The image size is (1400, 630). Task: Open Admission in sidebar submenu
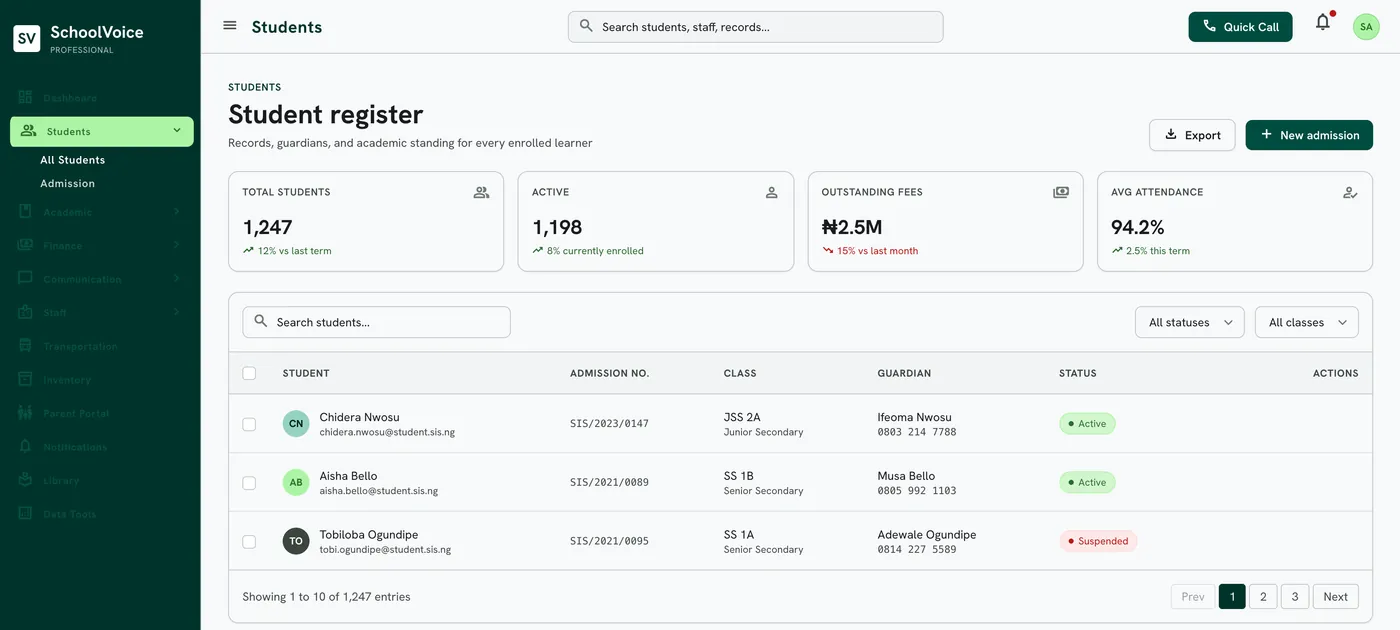67,184
